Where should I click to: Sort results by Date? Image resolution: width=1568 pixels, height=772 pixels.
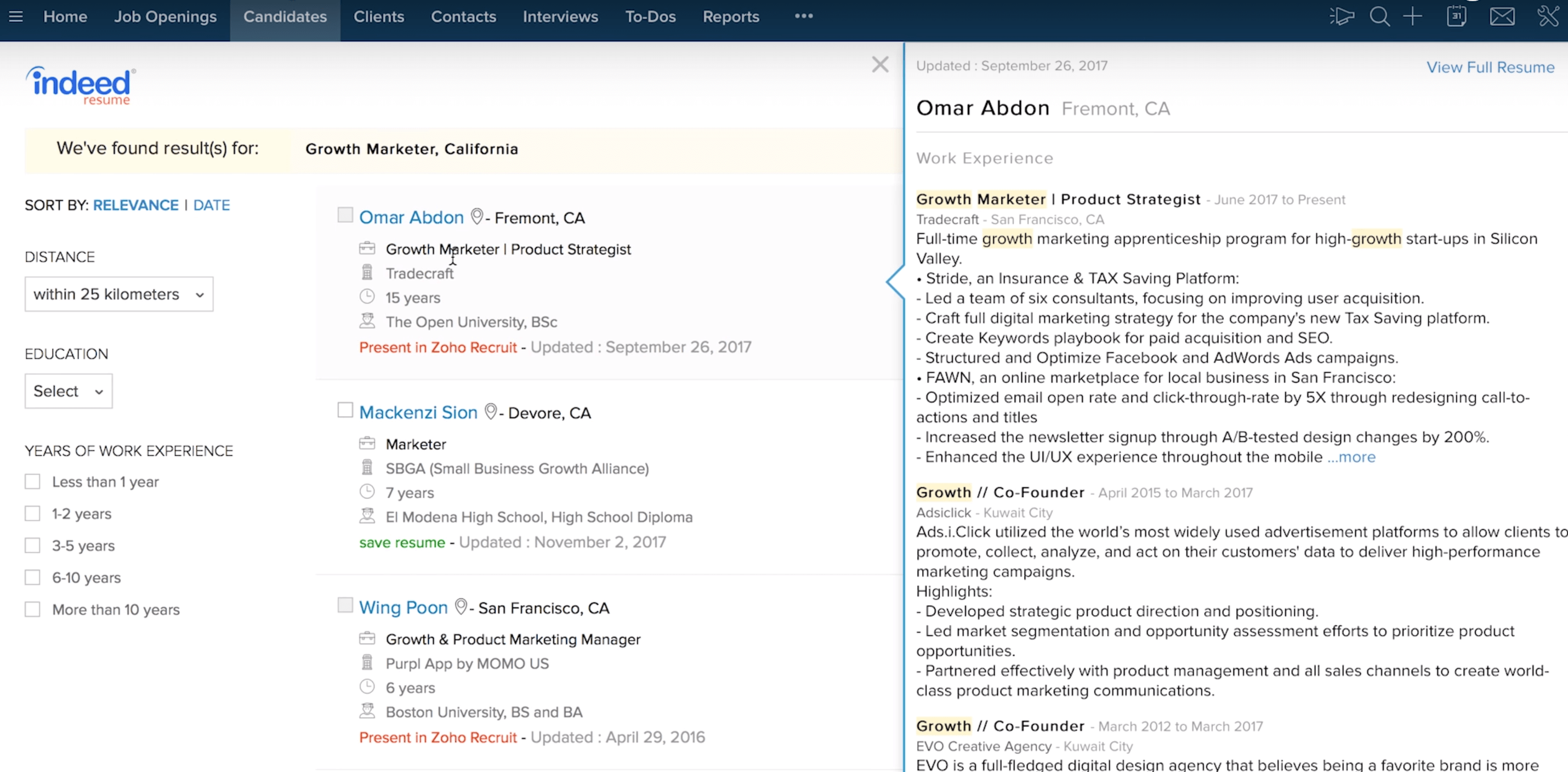(211, 205)
